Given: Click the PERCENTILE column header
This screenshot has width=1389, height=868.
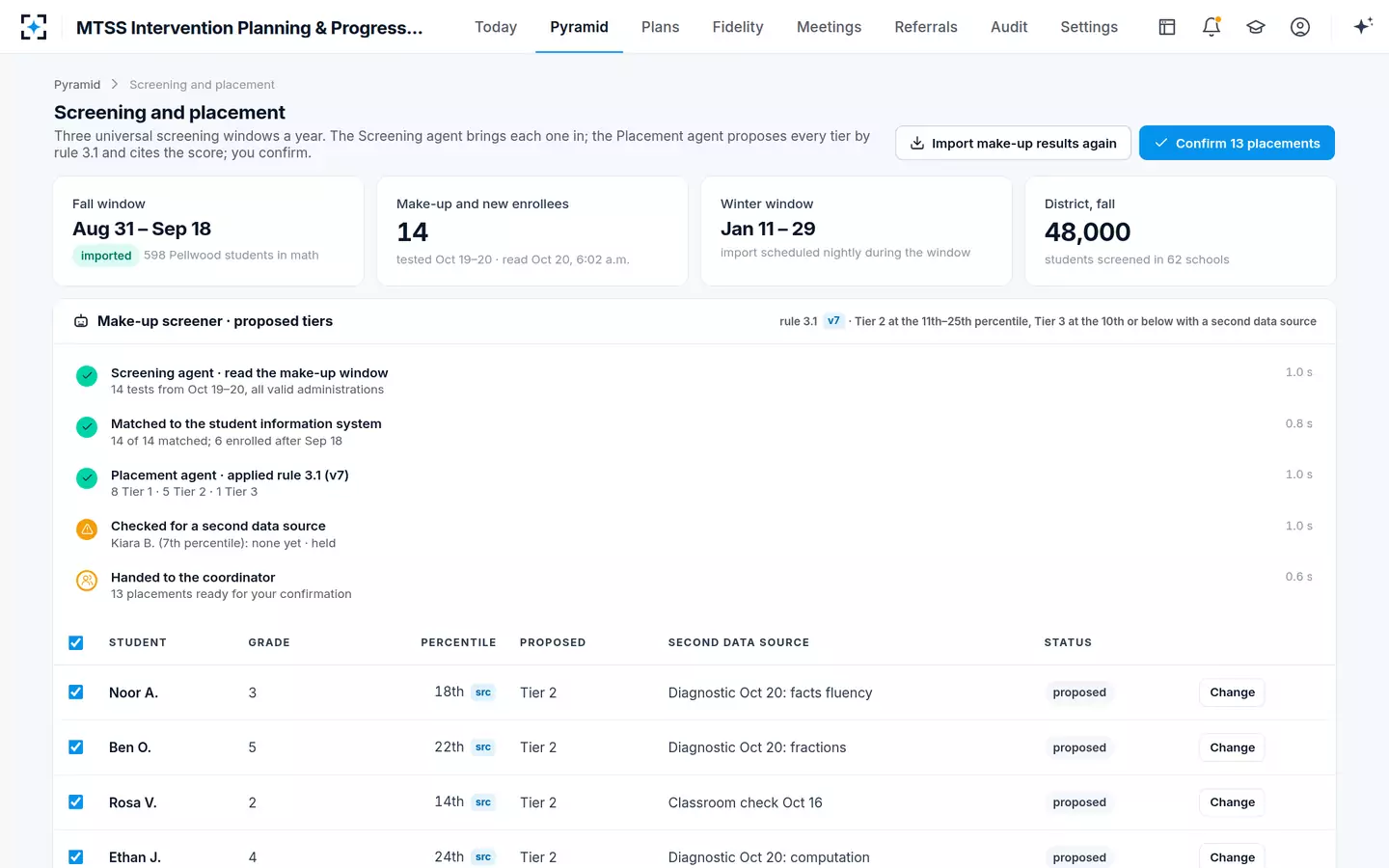Looking at the screenshot, I should coord(458,642).
